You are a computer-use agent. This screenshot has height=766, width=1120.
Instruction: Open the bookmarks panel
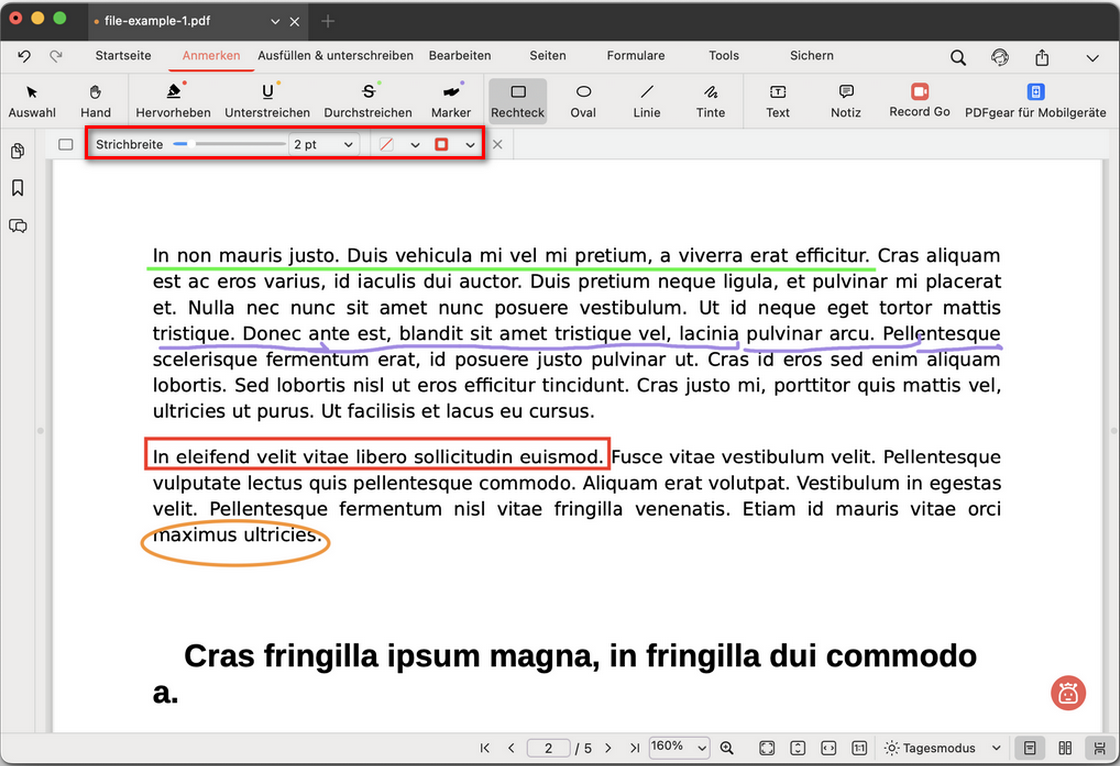point(18,187)
